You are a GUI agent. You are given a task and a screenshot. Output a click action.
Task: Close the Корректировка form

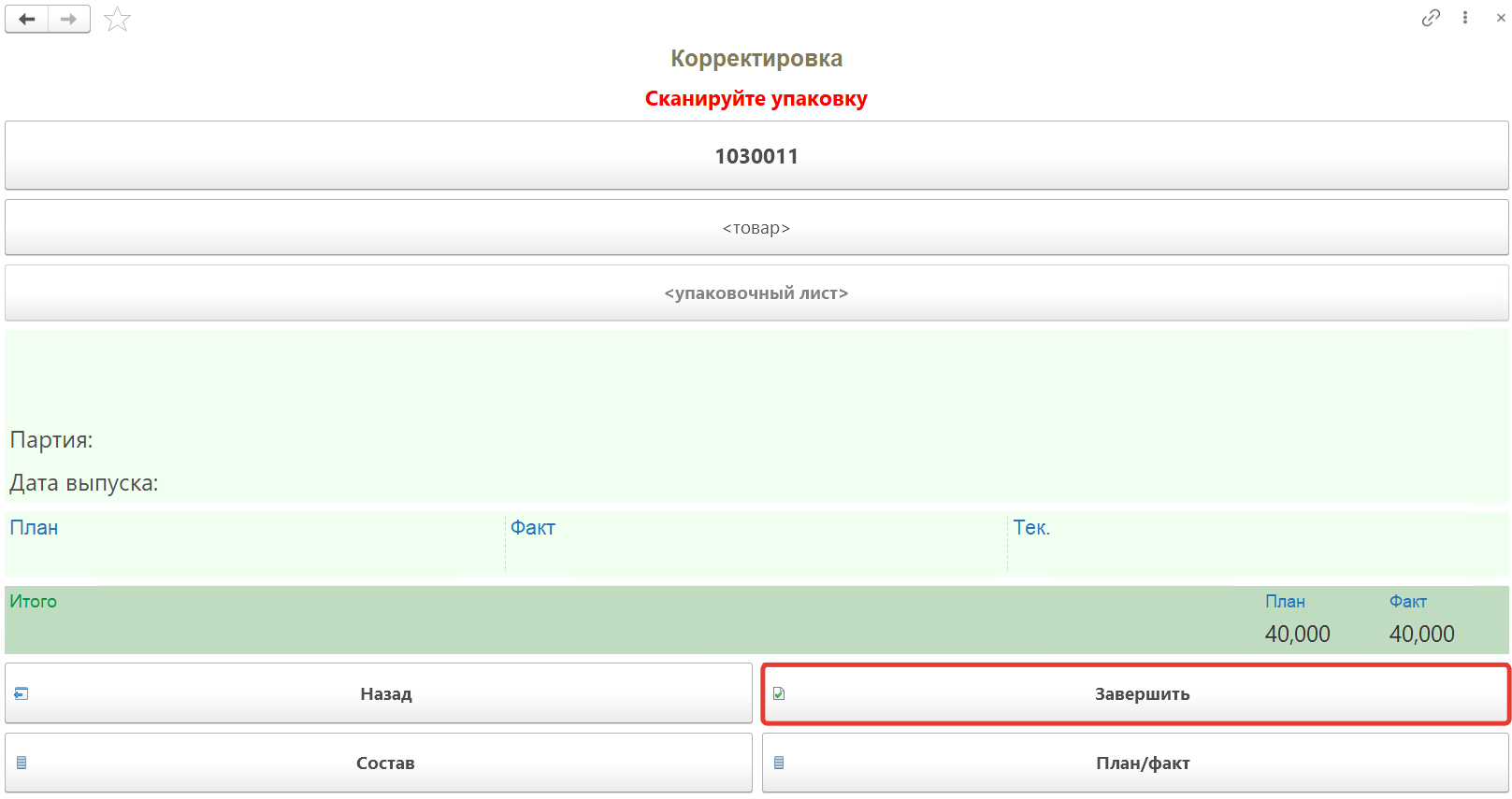[x=1501, y=18]
